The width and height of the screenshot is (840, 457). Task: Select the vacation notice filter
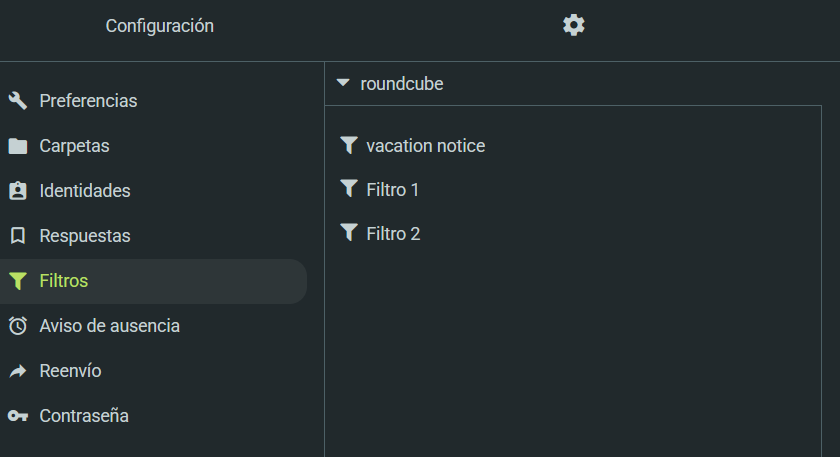pos(425,146)
